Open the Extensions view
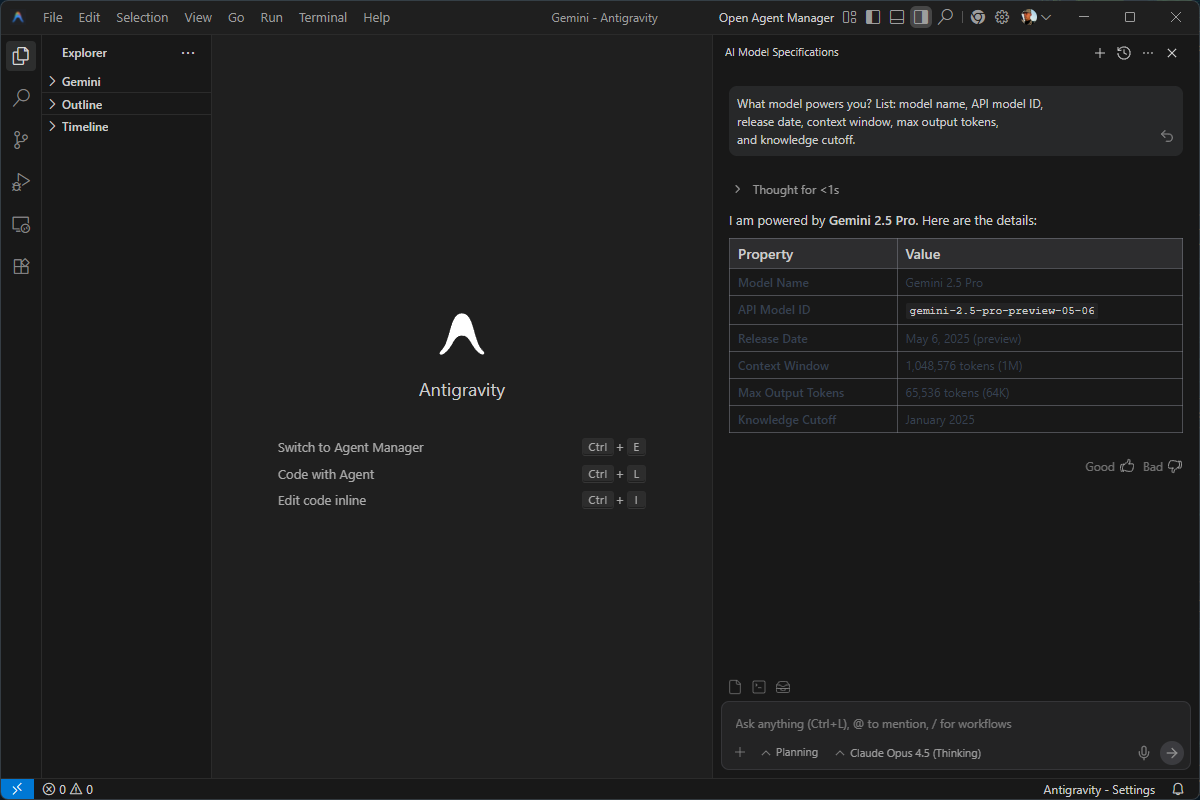 pyautogui.click(x=20, y=266)
